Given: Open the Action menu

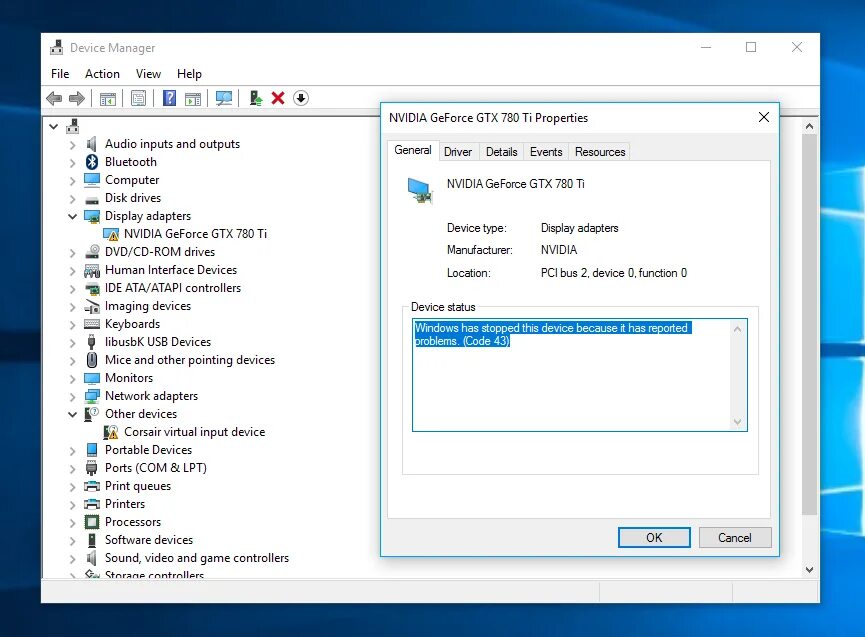Looking at the screenshot, I should pos(102,74).
